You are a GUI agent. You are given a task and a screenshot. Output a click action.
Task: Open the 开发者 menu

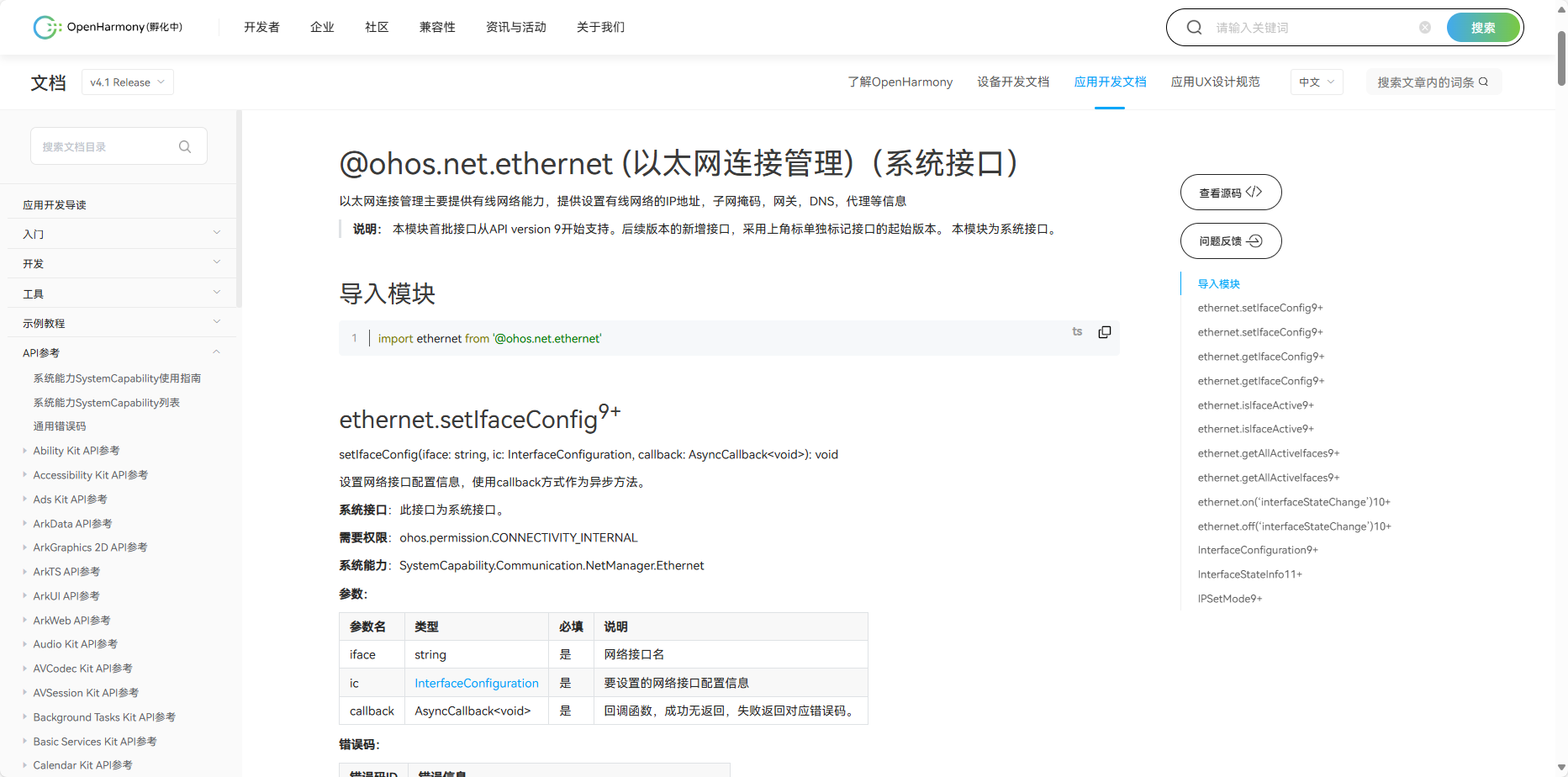pyautogui.click(x=261, y=27)
